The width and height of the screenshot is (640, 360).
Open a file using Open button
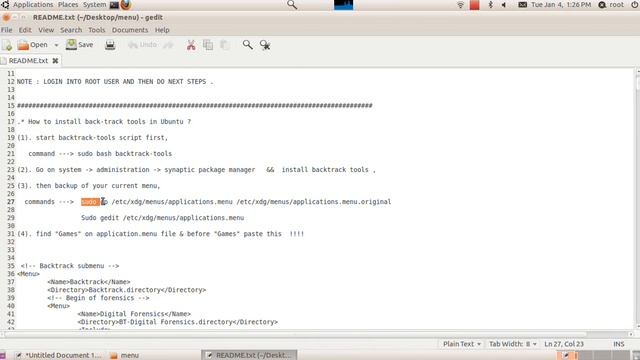click(33, 45)
